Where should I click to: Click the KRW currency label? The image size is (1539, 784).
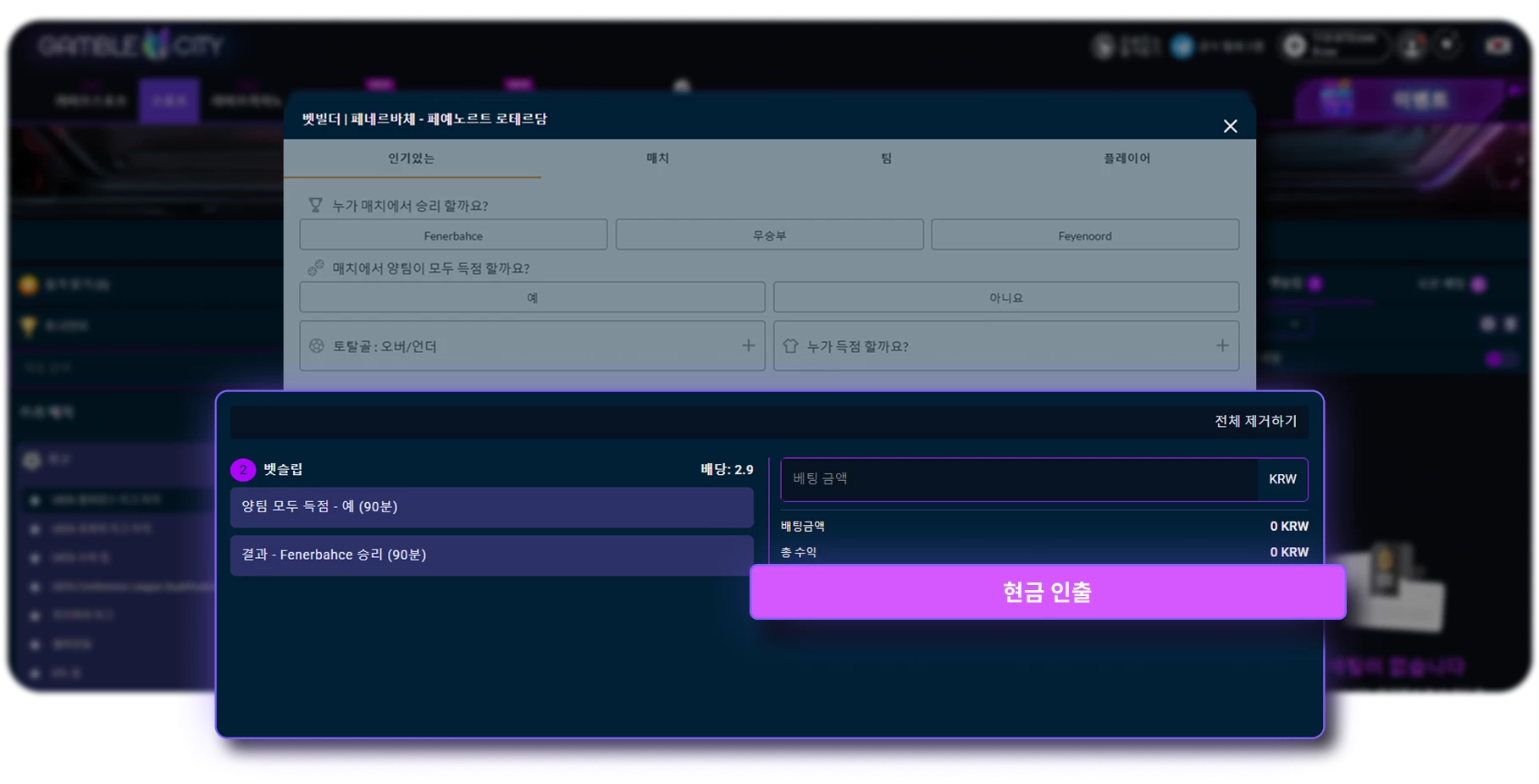coord(1282,479)
